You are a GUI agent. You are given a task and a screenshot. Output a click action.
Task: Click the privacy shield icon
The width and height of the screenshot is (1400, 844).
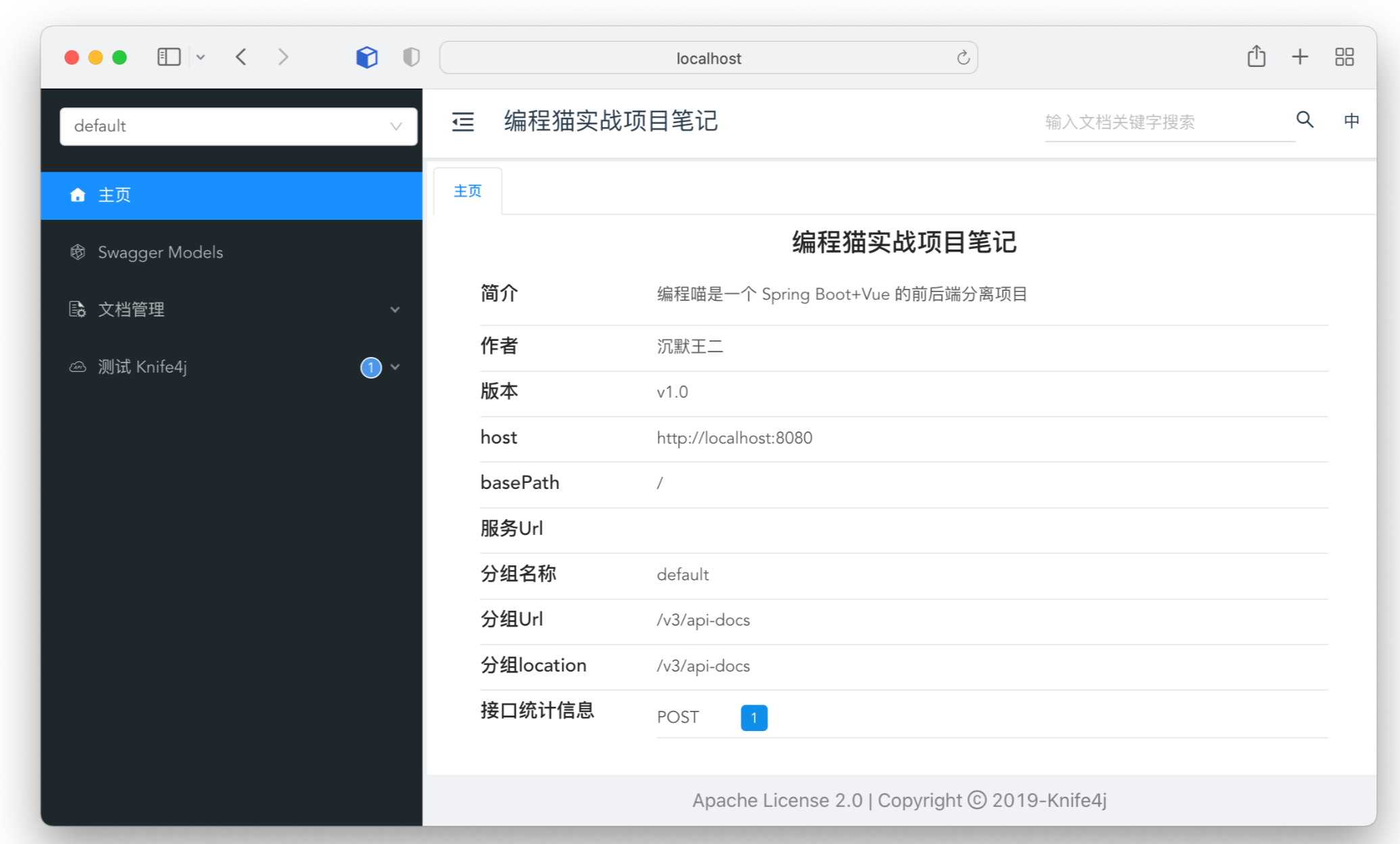[411, 57]
